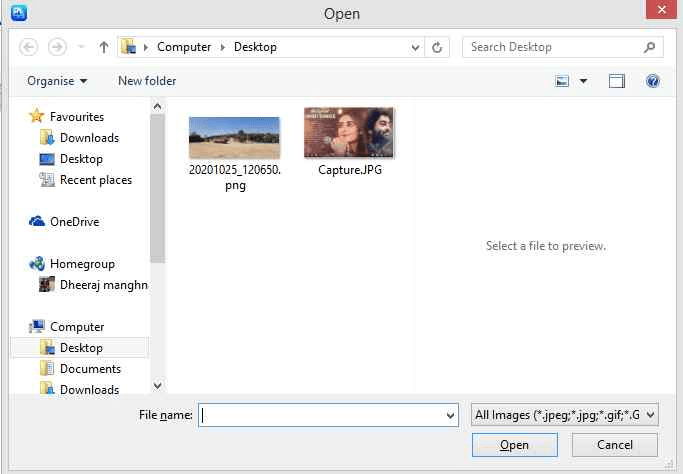This screenshot has width=683, height=474.
Task: Click the Cancel button
Action: (x=615, y=445)
